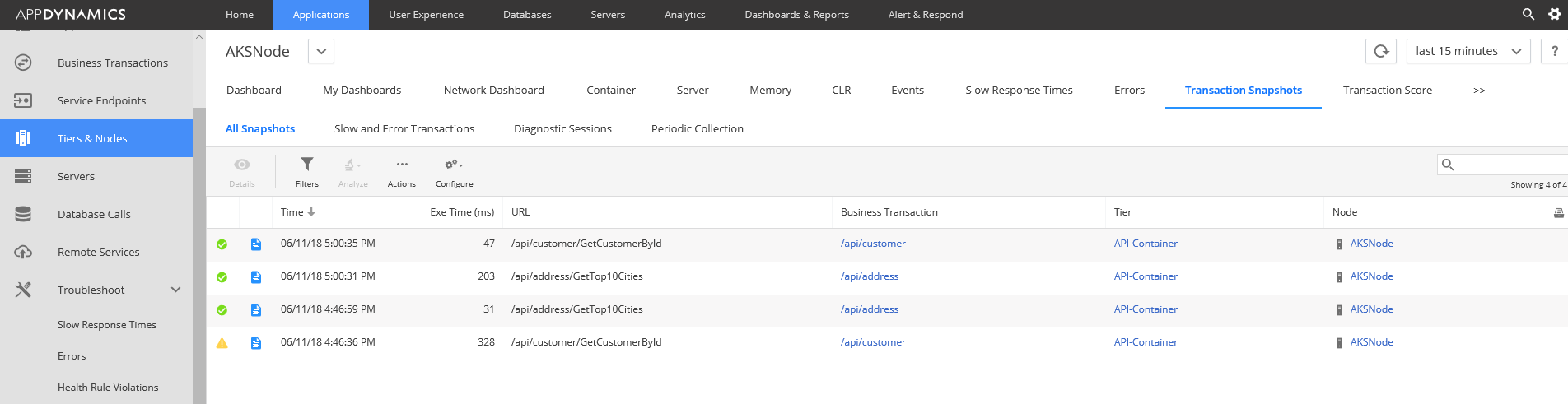Select the Periodic Collection subtab

697,129
